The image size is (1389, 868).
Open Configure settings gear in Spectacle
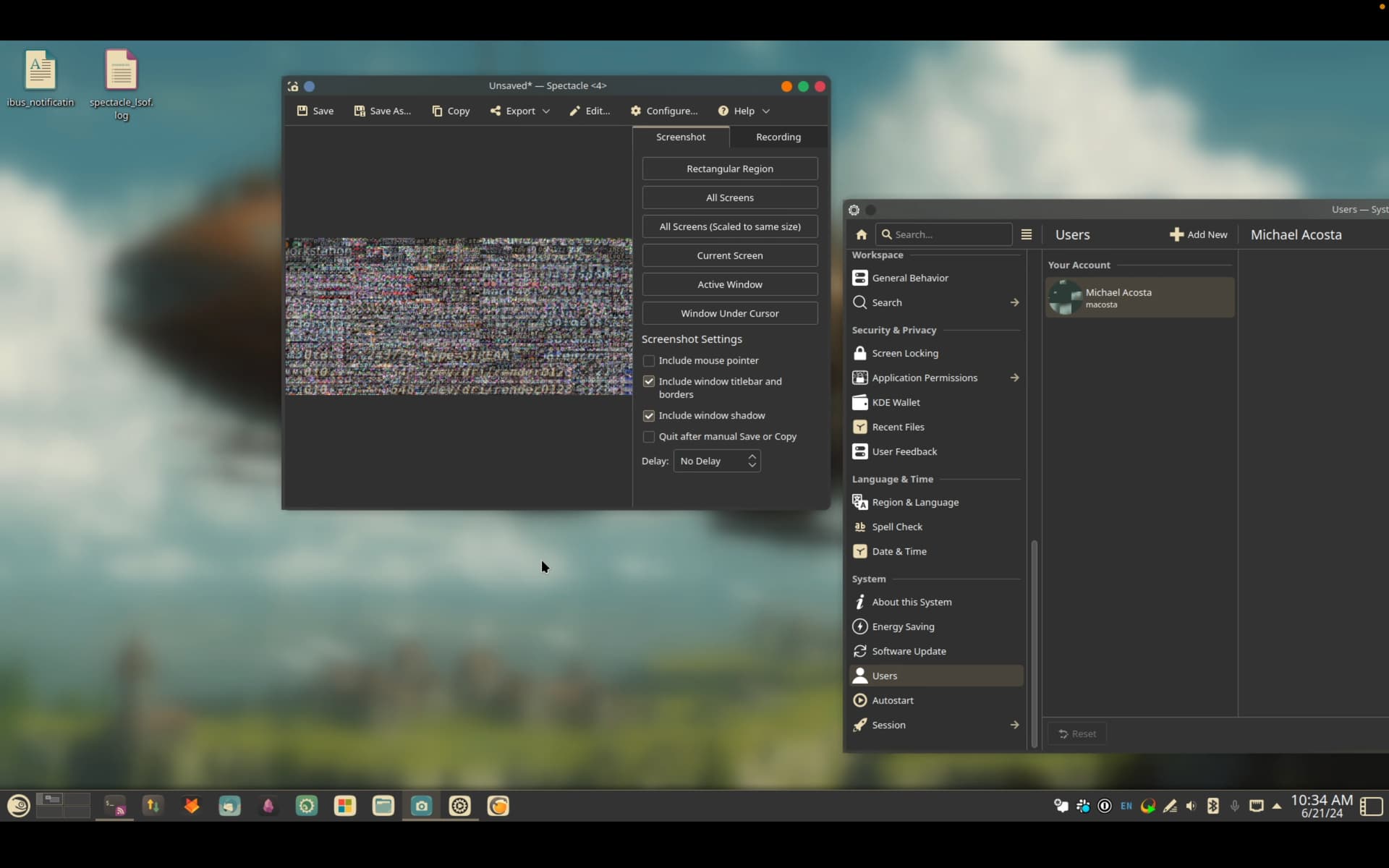tap(636, 111)
